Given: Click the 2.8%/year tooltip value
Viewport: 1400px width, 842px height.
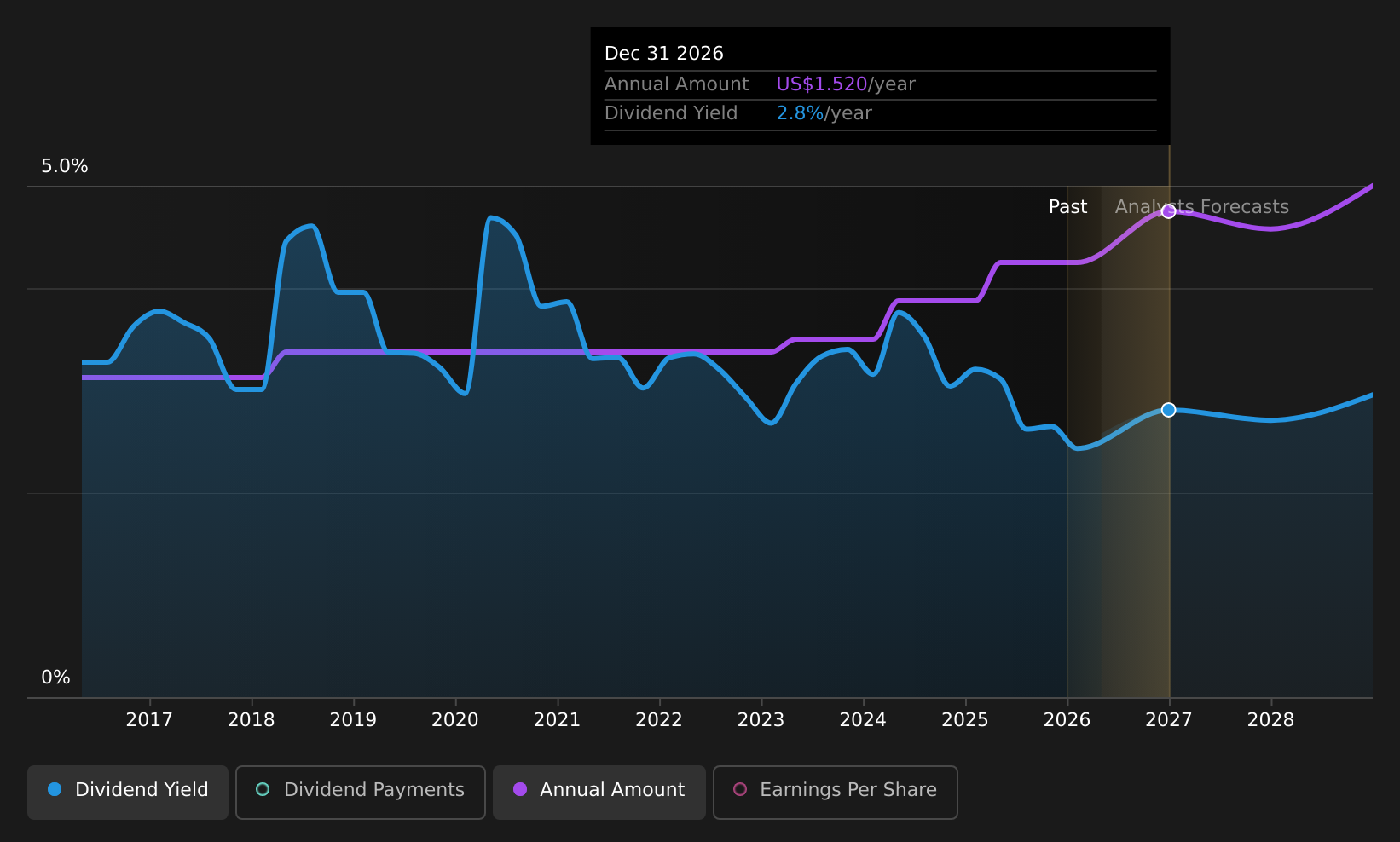Looking at the screenshot, I should point(824,113).
